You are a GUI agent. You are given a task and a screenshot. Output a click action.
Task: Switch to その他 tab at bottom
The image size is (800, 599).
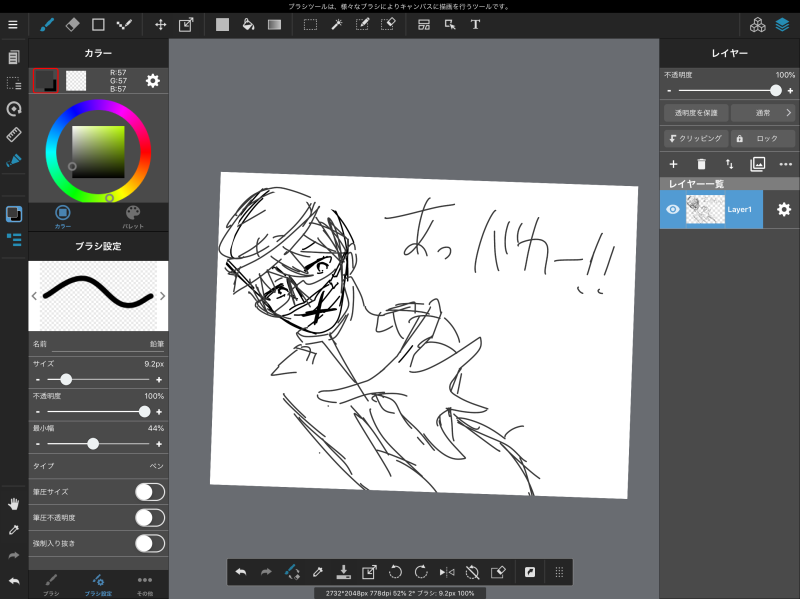145,585
